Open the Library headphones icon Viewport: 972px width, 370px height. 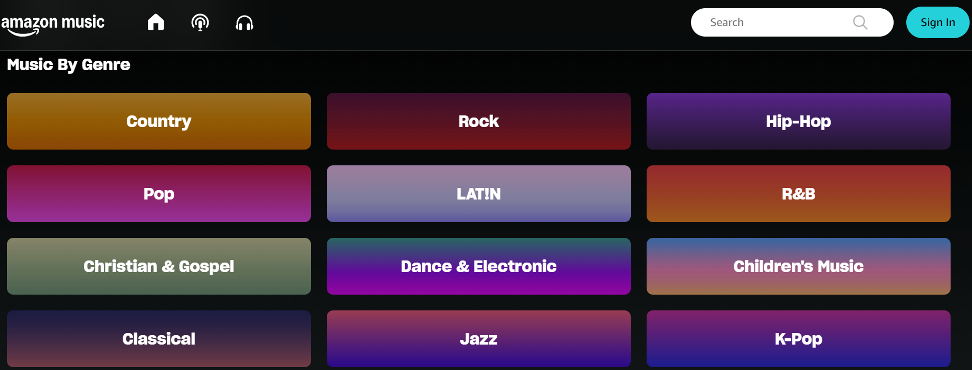tap(244, 24)
